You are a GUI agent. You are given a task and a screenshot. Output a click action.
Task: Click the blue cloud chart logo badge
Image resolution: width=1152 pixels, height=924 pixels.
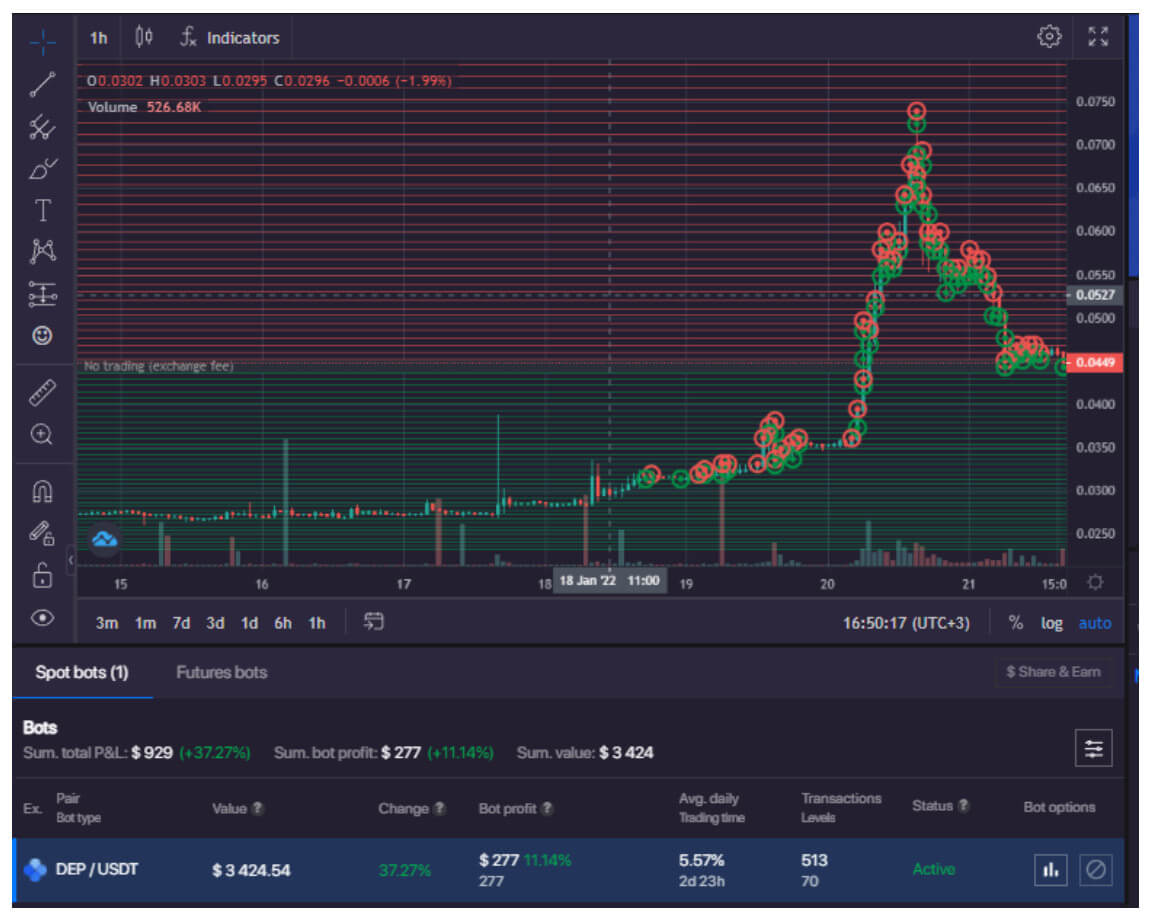tap(104, 540)
